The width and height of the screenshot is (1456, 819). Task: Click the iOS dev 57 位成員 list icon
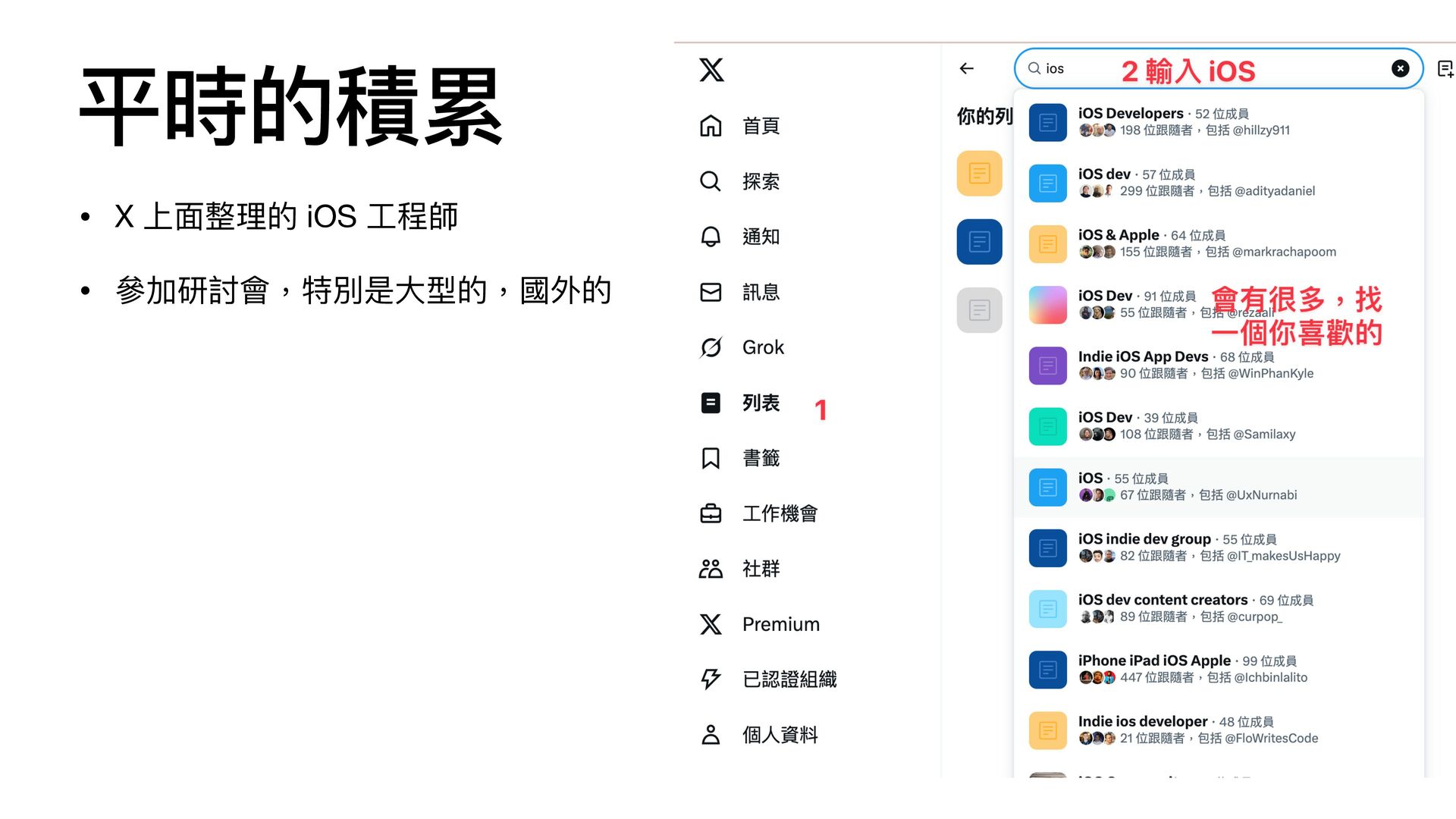tap(1048, 184)
